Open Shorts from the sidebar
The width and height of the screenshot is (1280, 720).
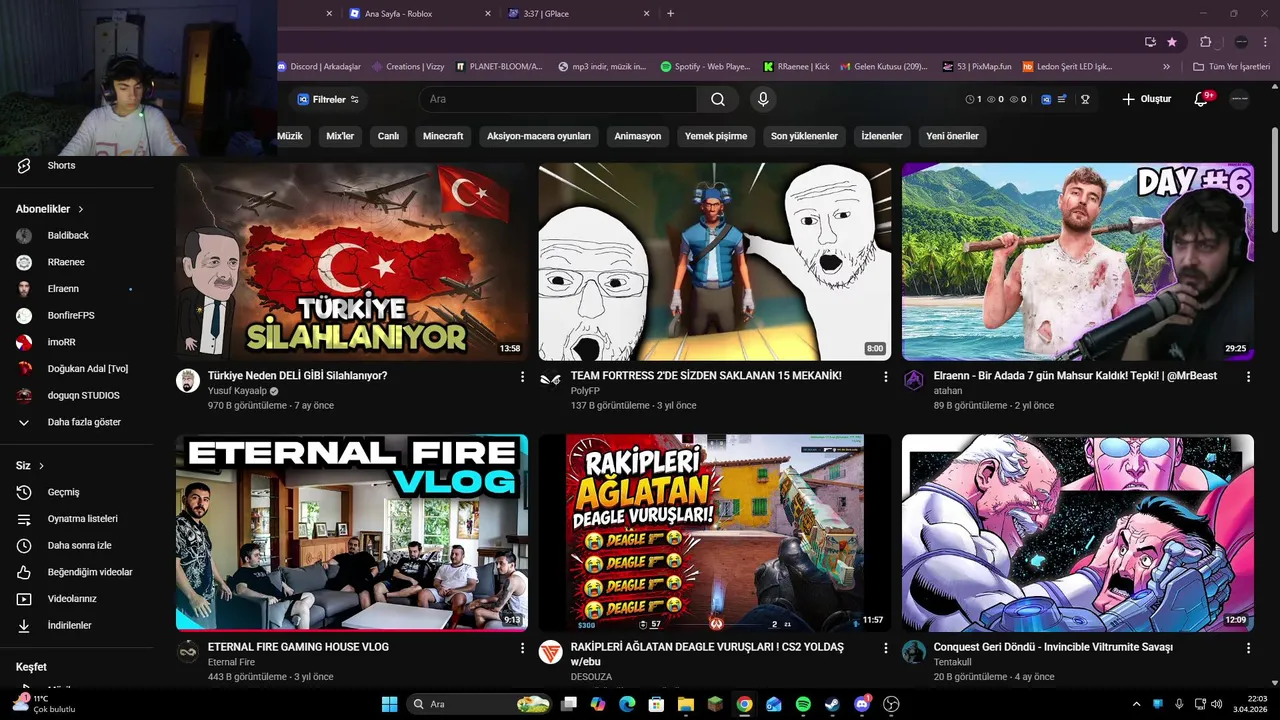click(x=61, y=165)
